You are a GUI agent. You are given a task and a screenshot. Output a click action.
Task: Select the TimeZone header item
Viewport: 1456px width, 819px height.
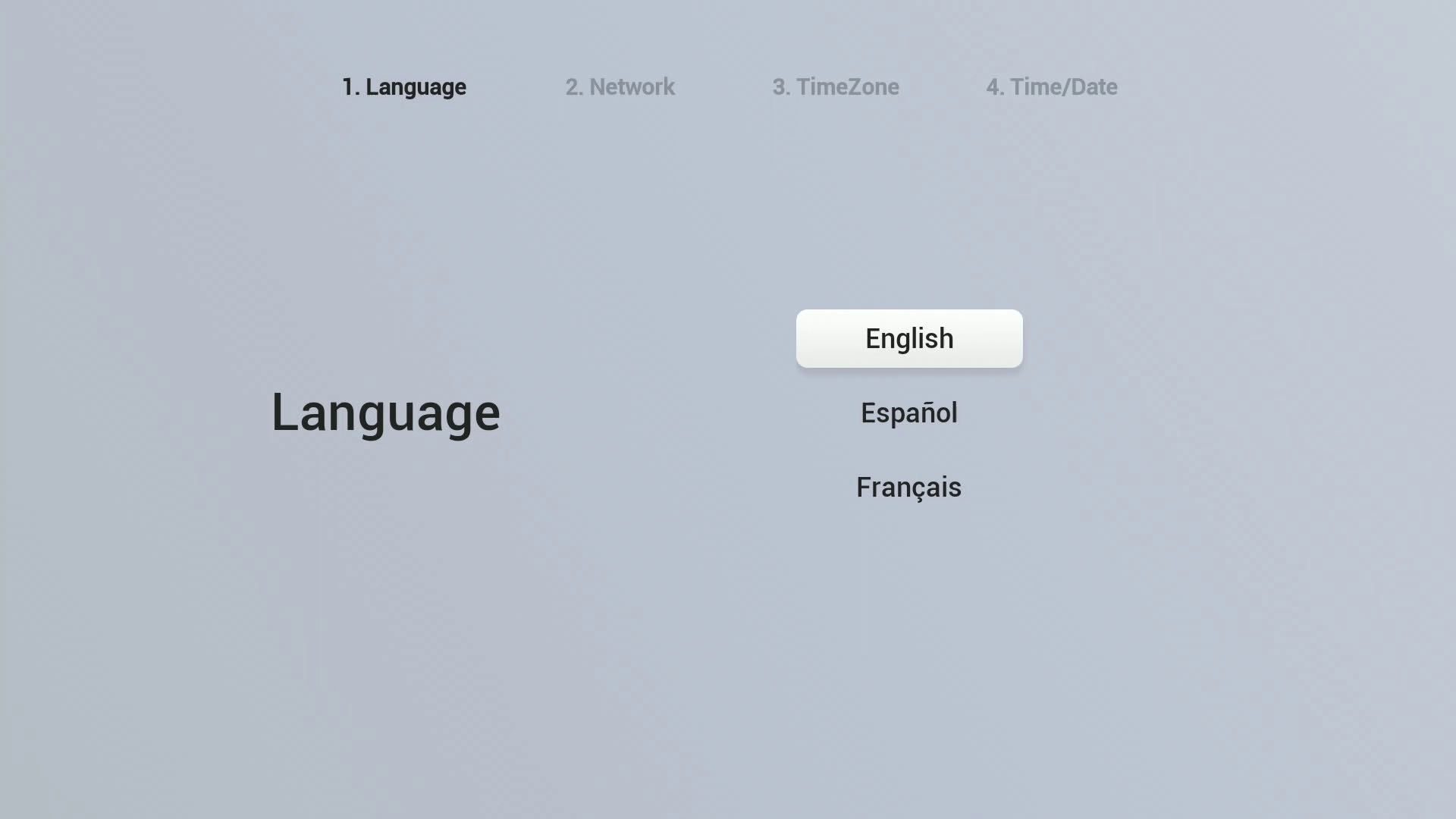[836, 87]
